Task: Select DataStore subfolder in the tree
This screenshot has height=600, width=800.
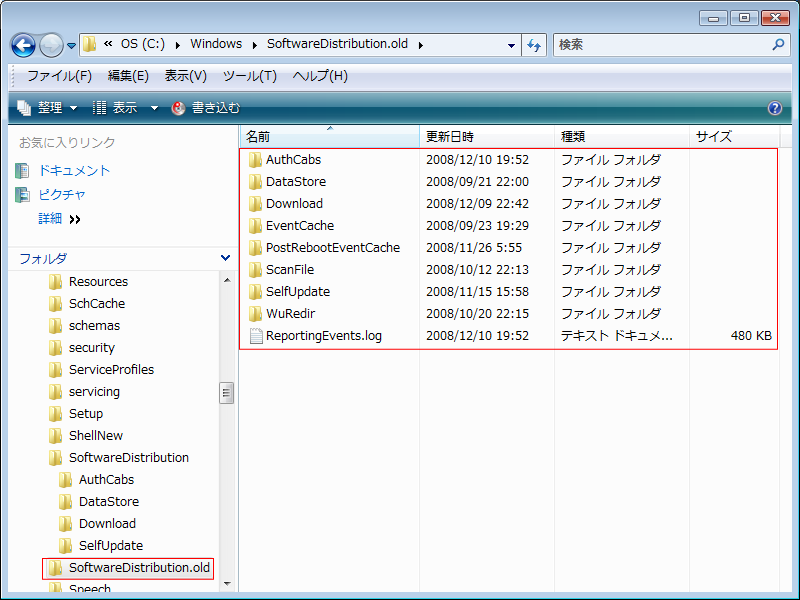Action: 109,501
